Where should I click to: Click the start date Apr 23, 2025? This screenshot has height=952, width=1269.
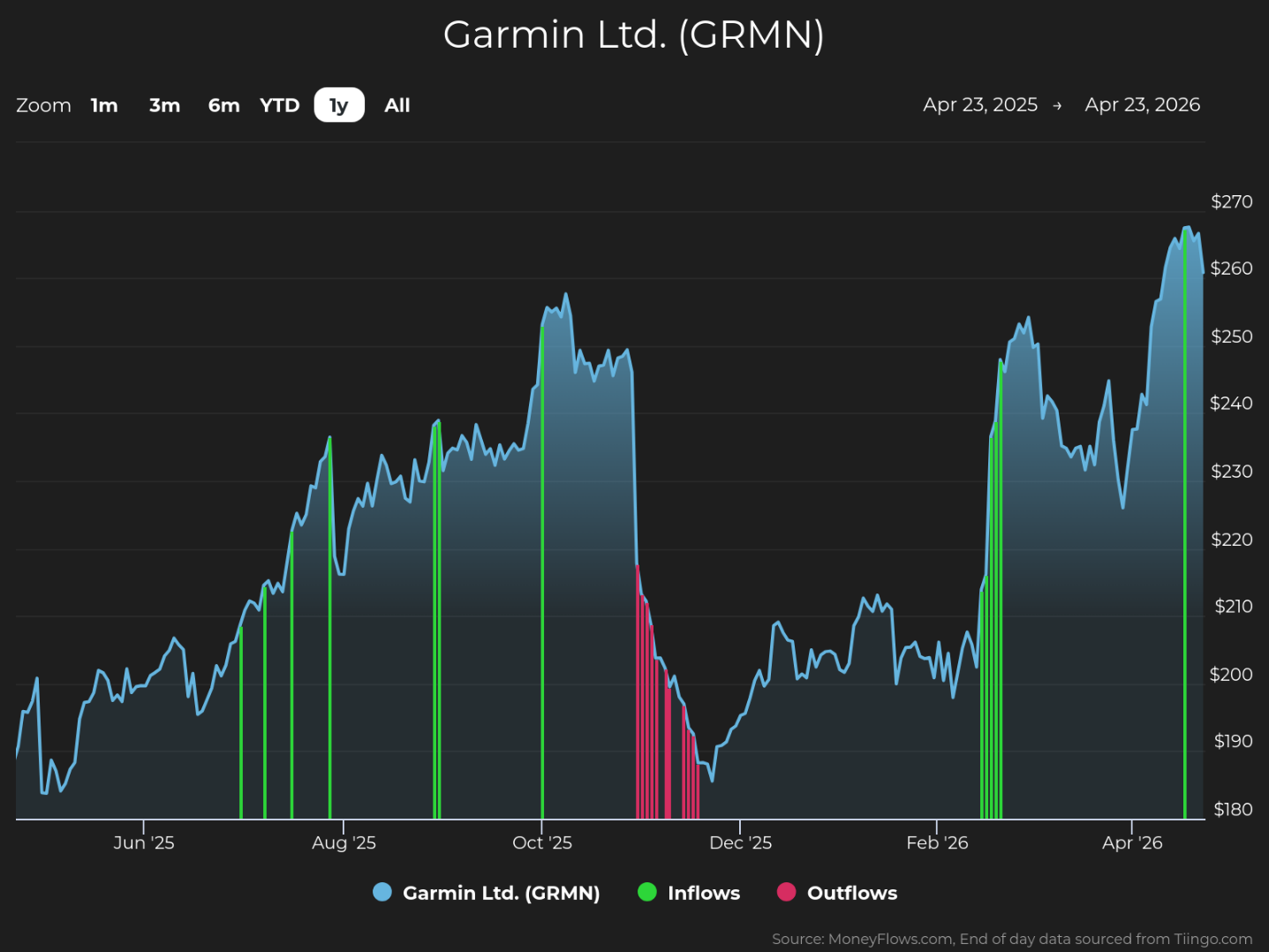click(980, 105)
